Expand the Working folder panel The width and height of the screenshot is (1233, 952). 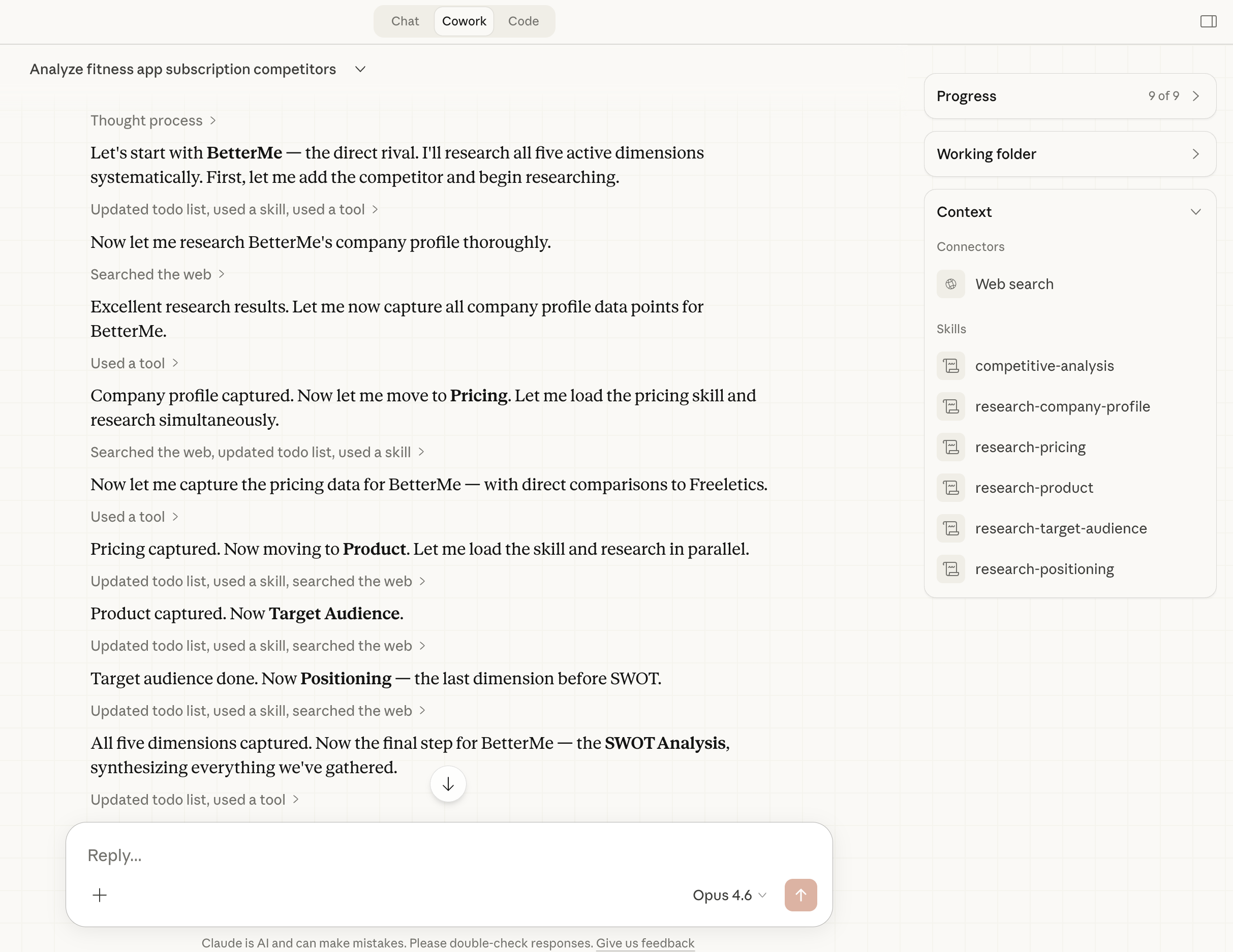coord(1195,154)
